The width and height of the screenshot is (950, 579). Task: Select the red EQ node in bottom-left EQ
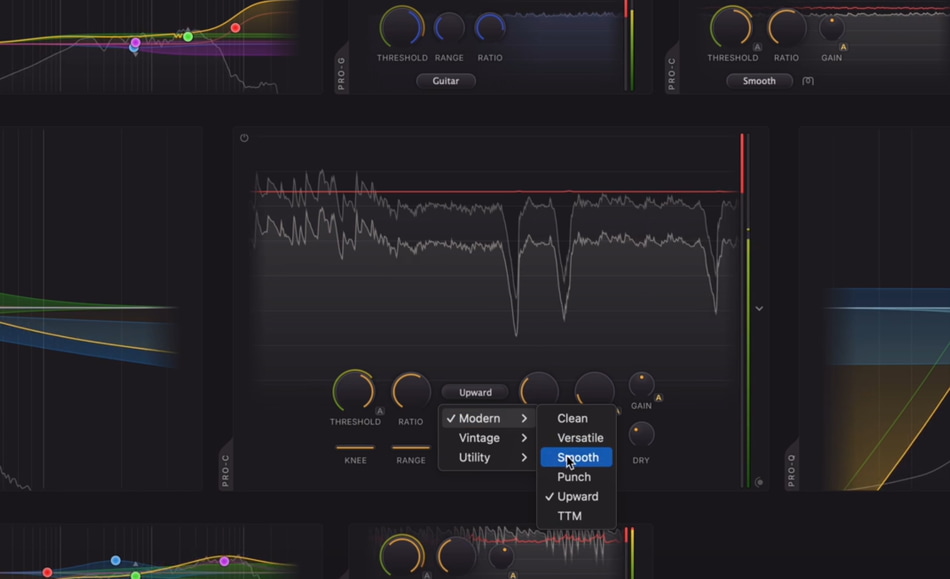pos(47,572)
